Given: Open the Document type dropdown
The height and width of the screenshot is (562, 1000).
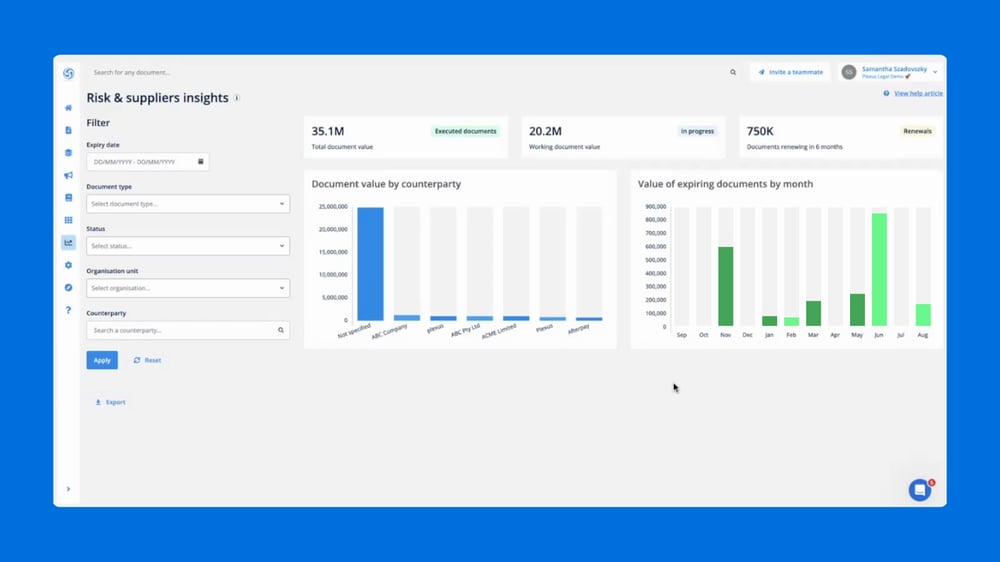Looking at the screenshot, I should (188, 204).
